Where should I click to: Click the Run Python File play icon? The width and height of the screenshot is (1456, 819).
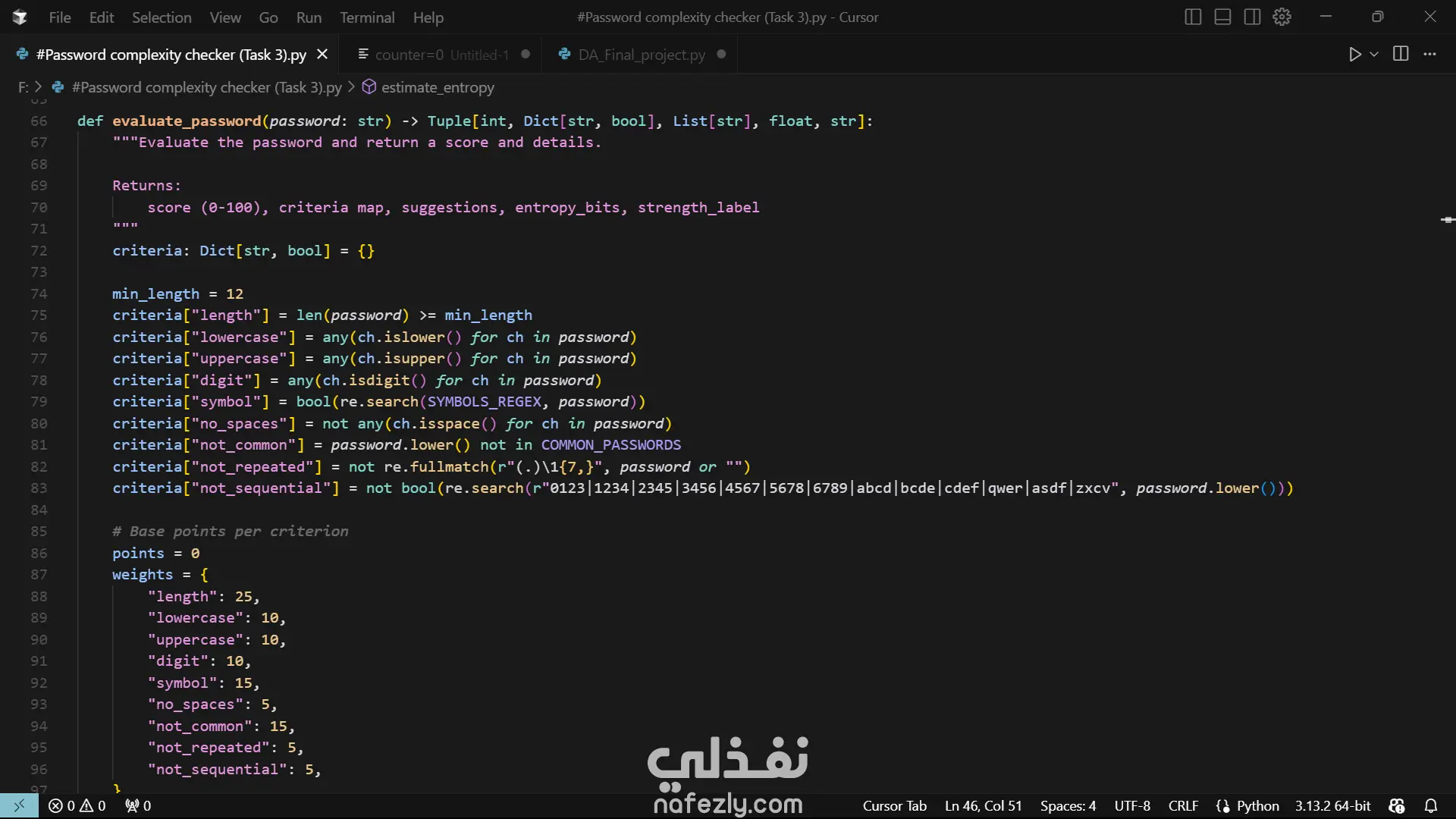coord(1354,55)
